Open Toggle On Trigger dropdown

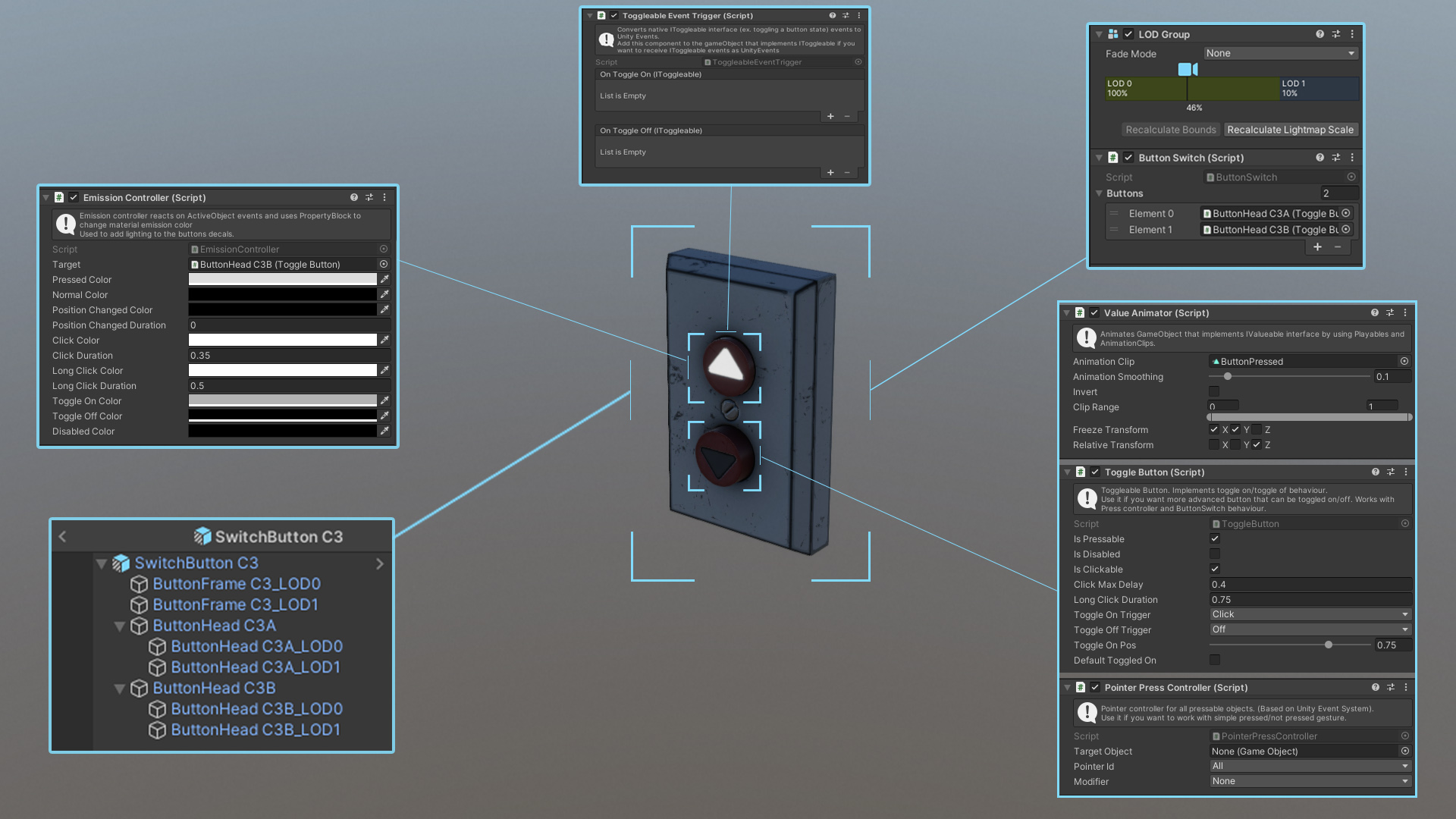pyautogui.click(x=1310, y=615)
